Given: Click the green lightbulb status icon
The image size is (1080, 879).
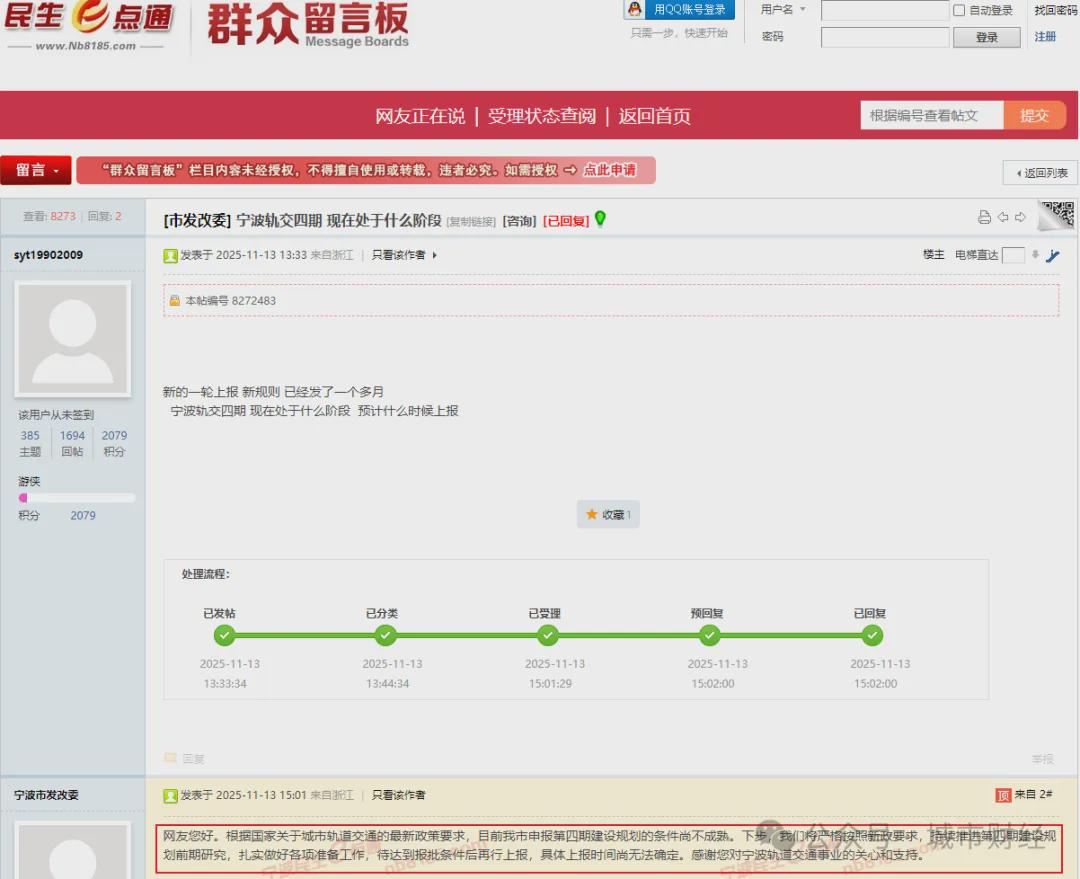Looking at the screenshot, I should click(600, 219).
